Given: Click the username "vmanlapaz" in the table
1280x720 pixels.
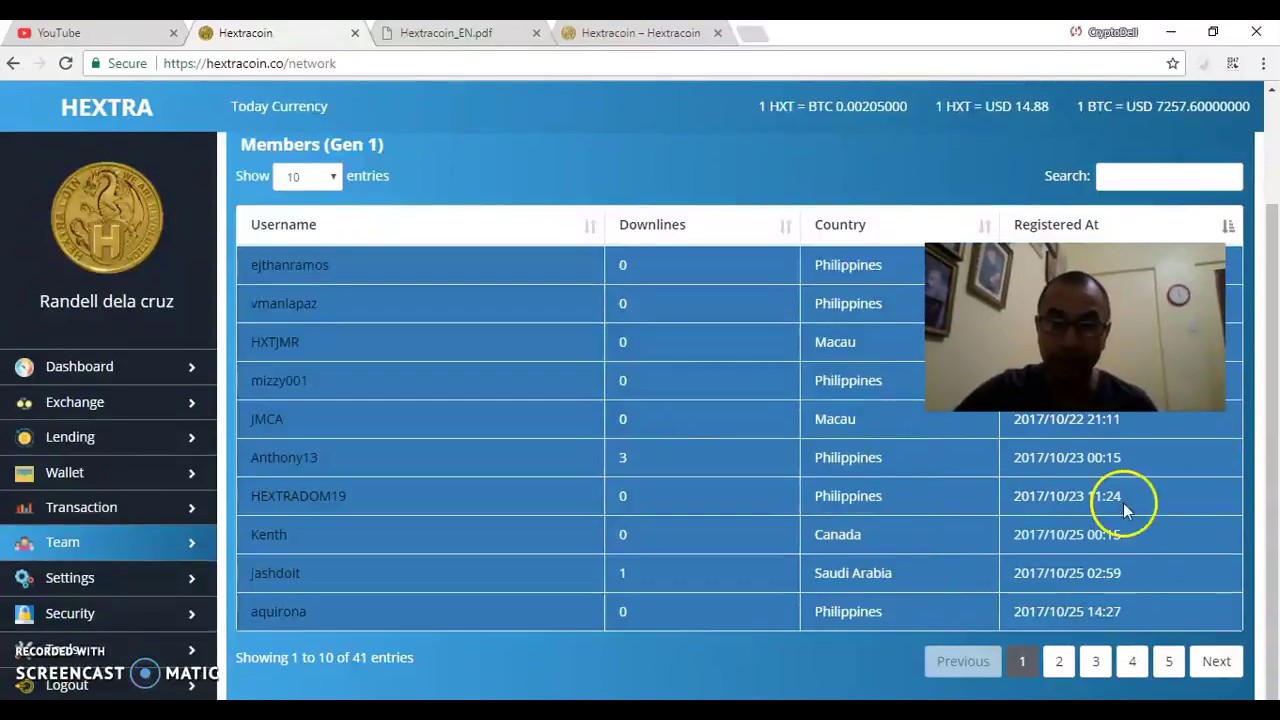Looking at the screenshot, I should click(x=283, y=303).
